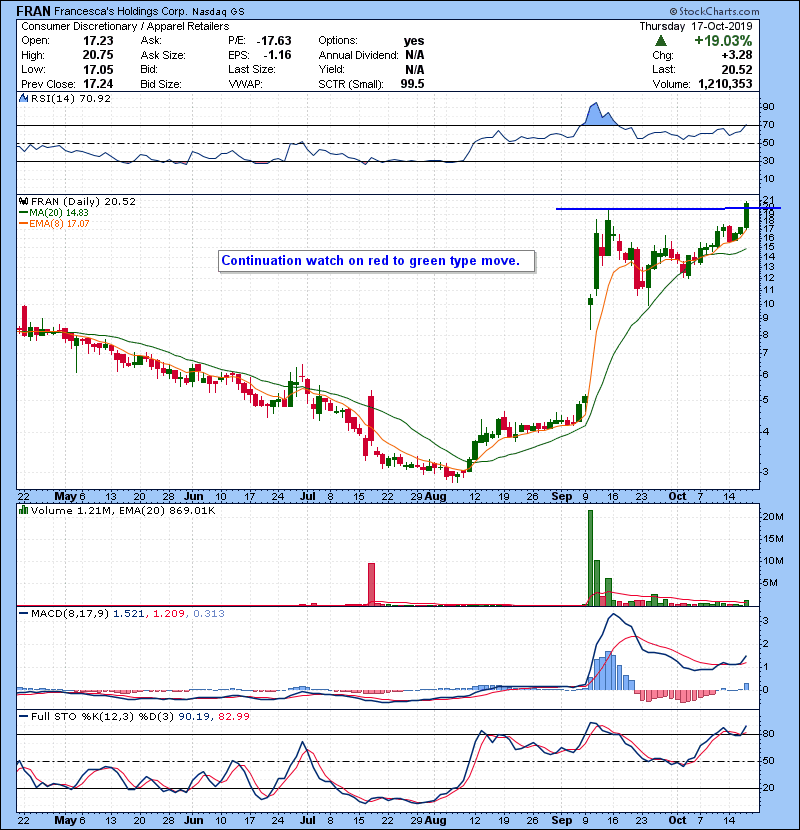Click the tall red volume bar in July
Viewport: 800px width, 830px height.
[371, 584]
